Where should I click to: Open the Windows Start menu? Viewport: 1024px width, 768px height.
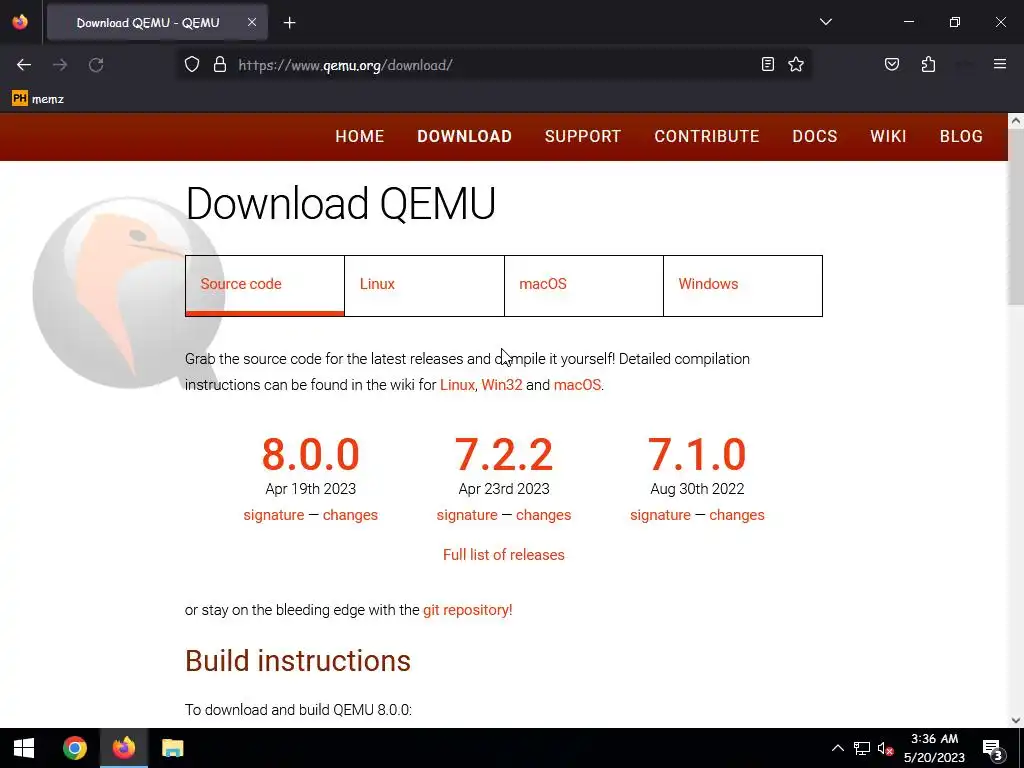pyautogui.click(x=24, y=748)
